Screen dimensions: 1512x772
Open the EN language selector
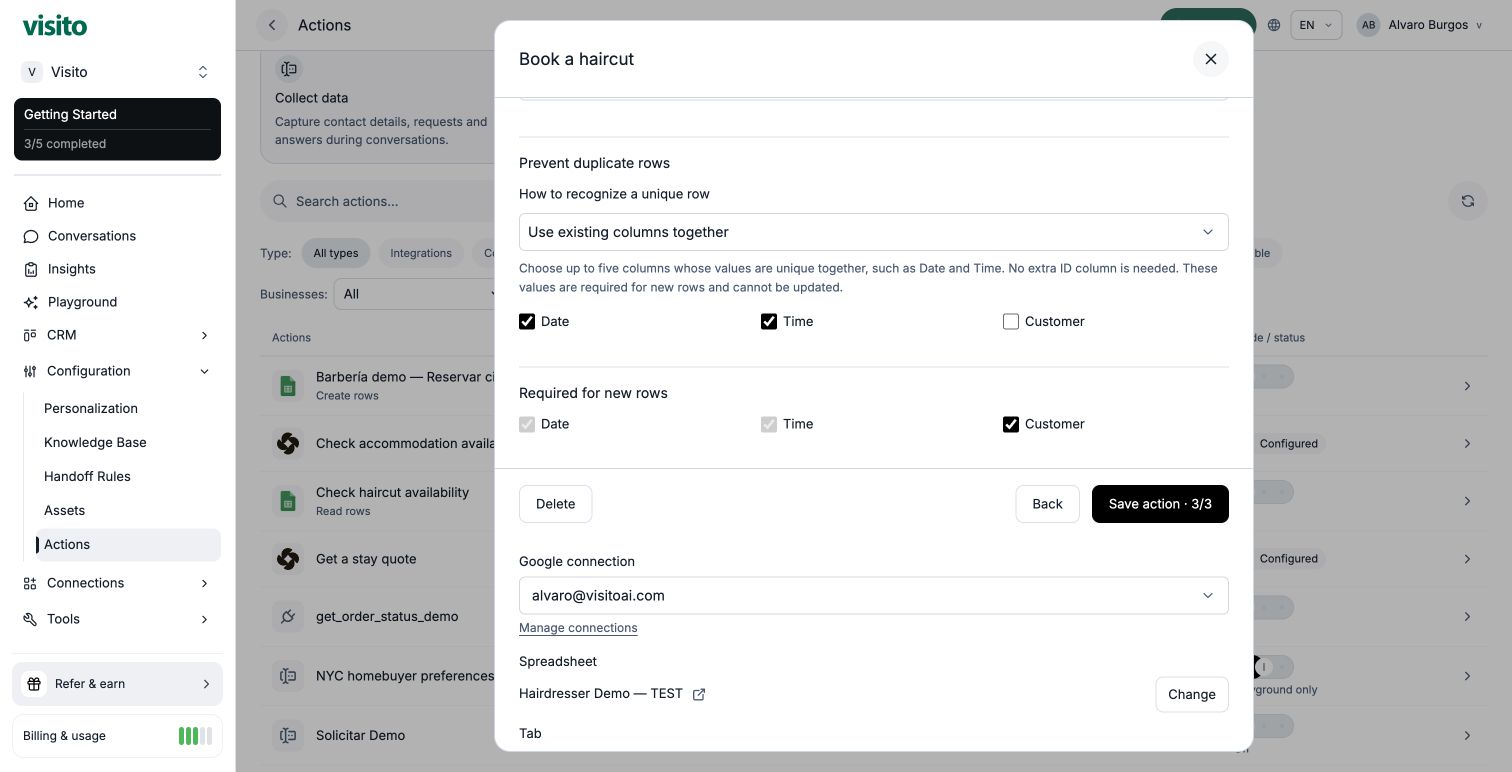click(1316, 25)
